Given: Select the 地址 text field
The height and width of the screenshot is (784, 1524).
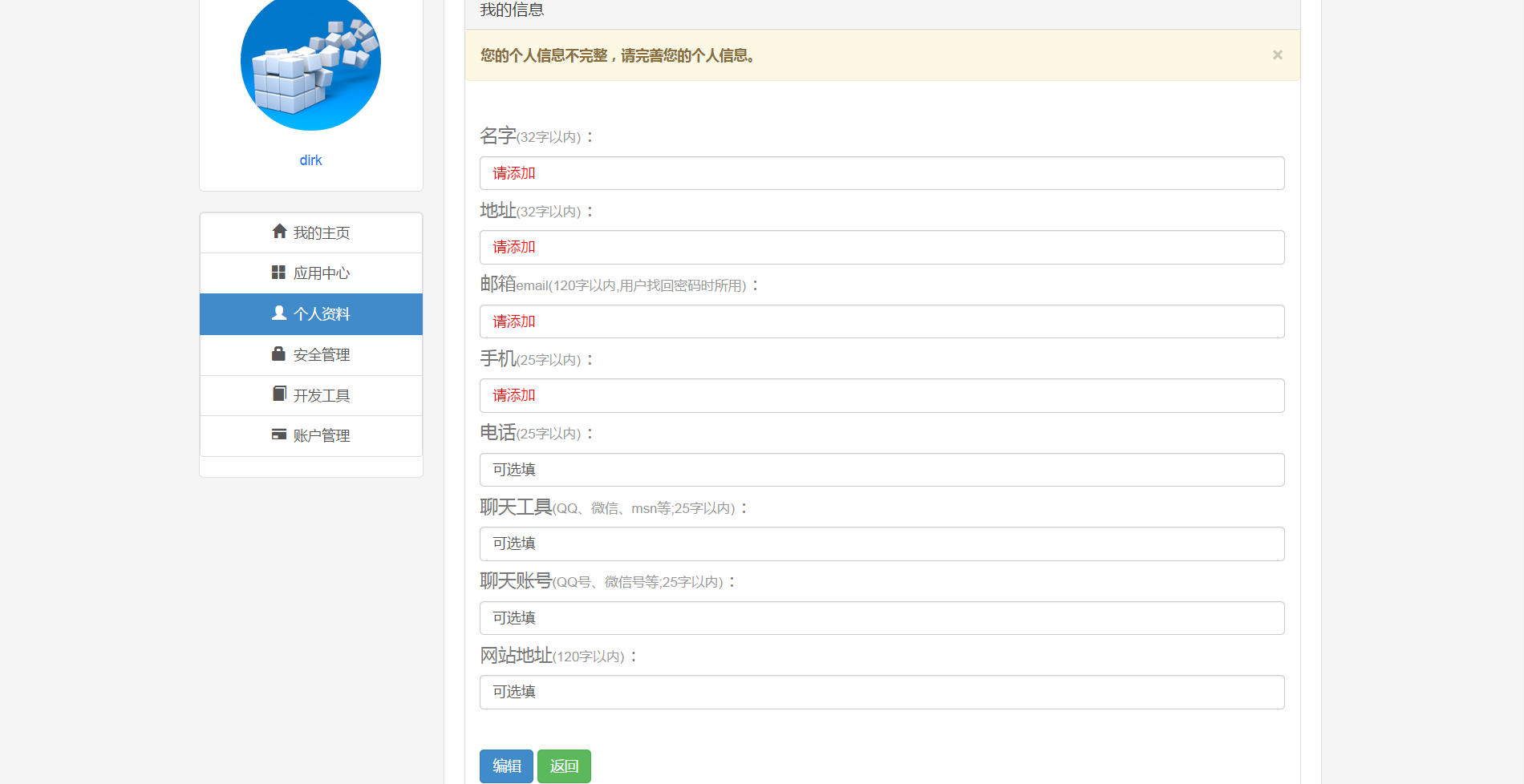Looking at the screenshot, I should (x=882, y=248).
